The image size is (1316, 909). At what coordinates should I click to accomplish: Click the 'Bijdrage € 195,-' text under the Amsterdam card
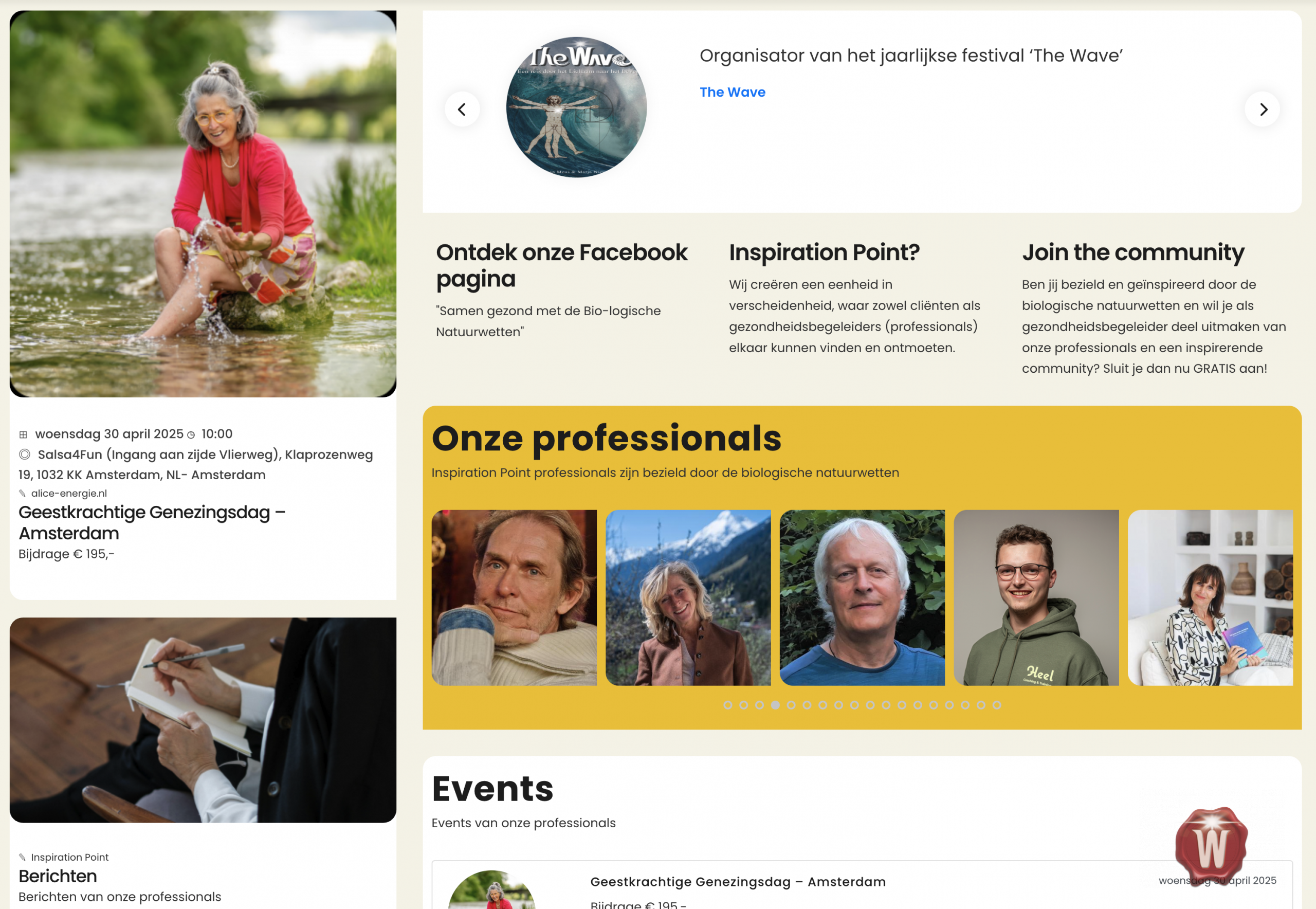point(66,554)
